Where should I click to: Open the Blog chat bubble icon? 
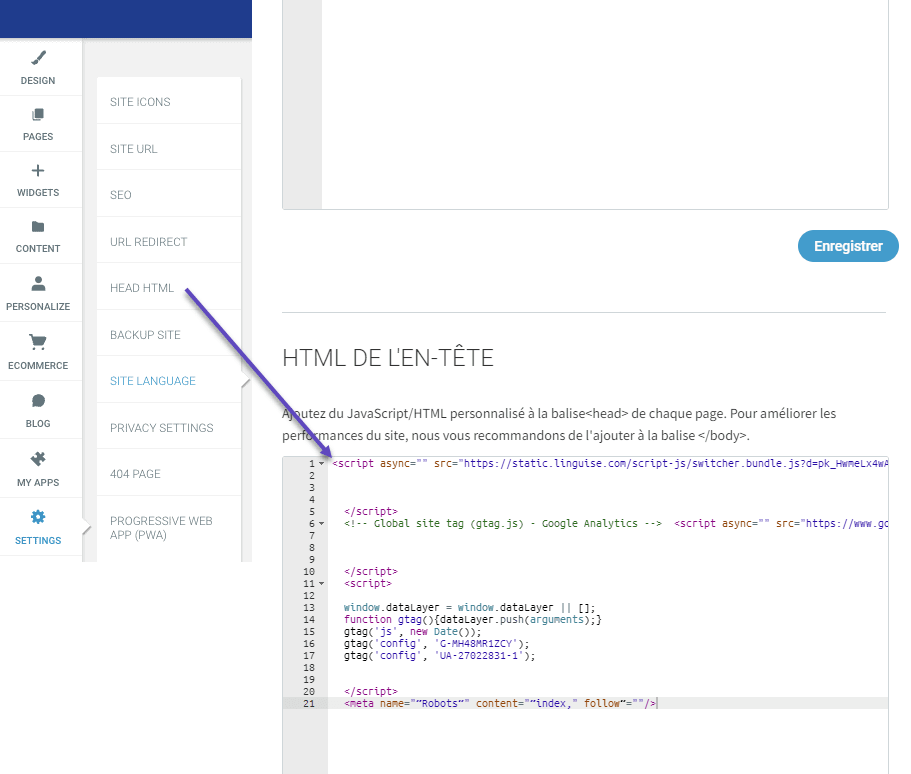[x=38, y=400]
